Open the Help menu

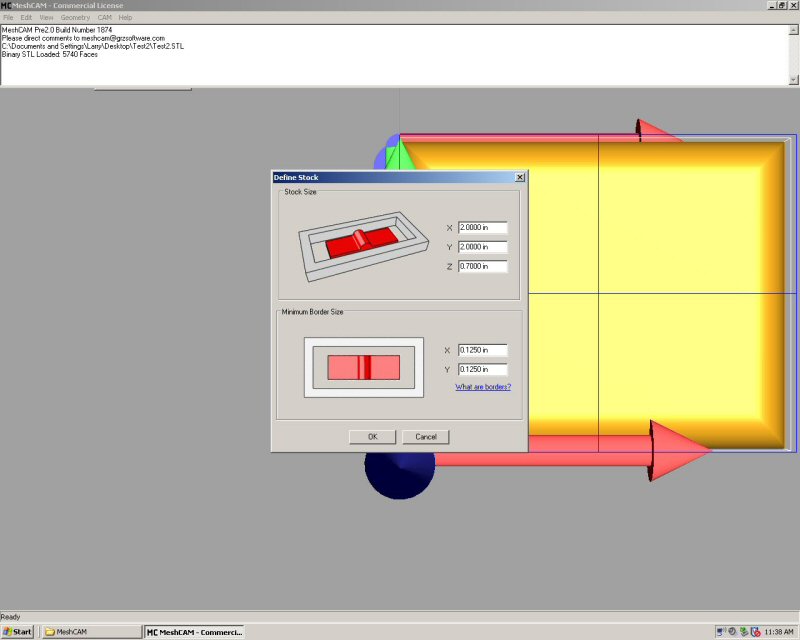tap(125, 17)
